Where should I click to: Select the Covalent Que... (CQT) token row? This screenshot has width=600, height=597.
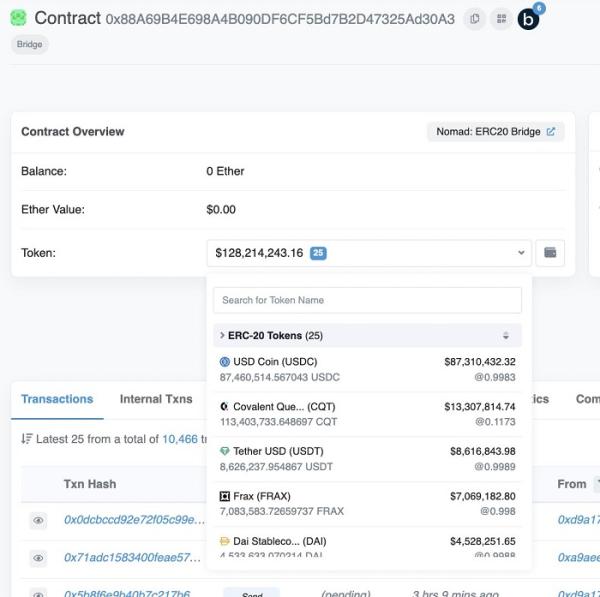tap(367, 414)
